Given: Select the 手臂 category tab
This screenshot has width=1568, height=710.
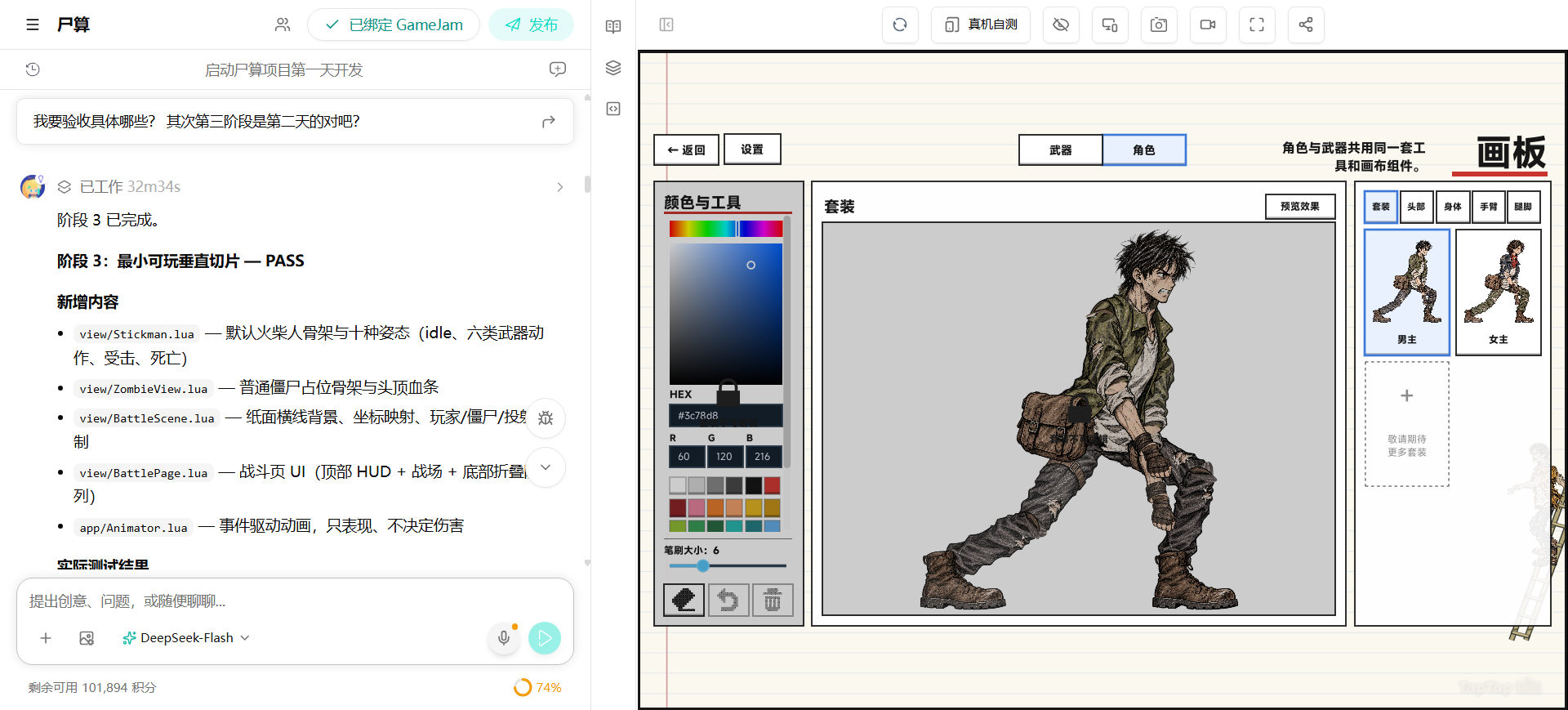Looking at the screenshot, I should pos(1488,207).
